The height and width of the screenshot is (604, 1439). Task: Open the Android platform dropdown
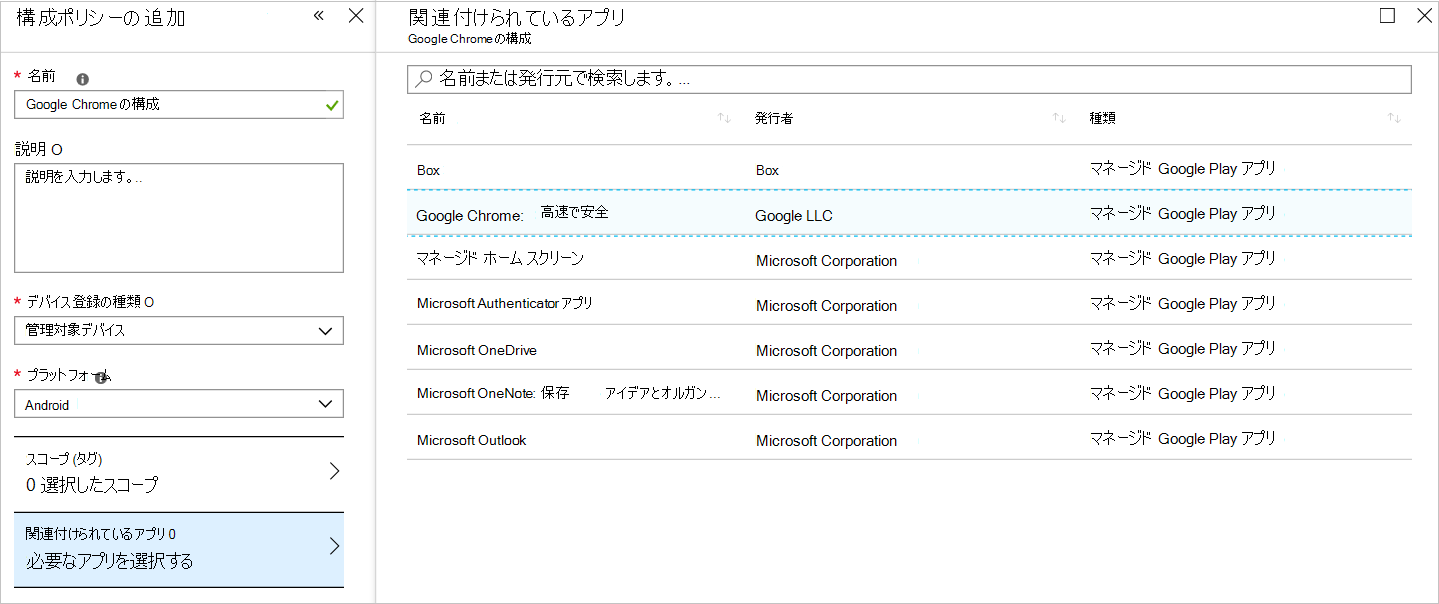[x=179, y=404]
